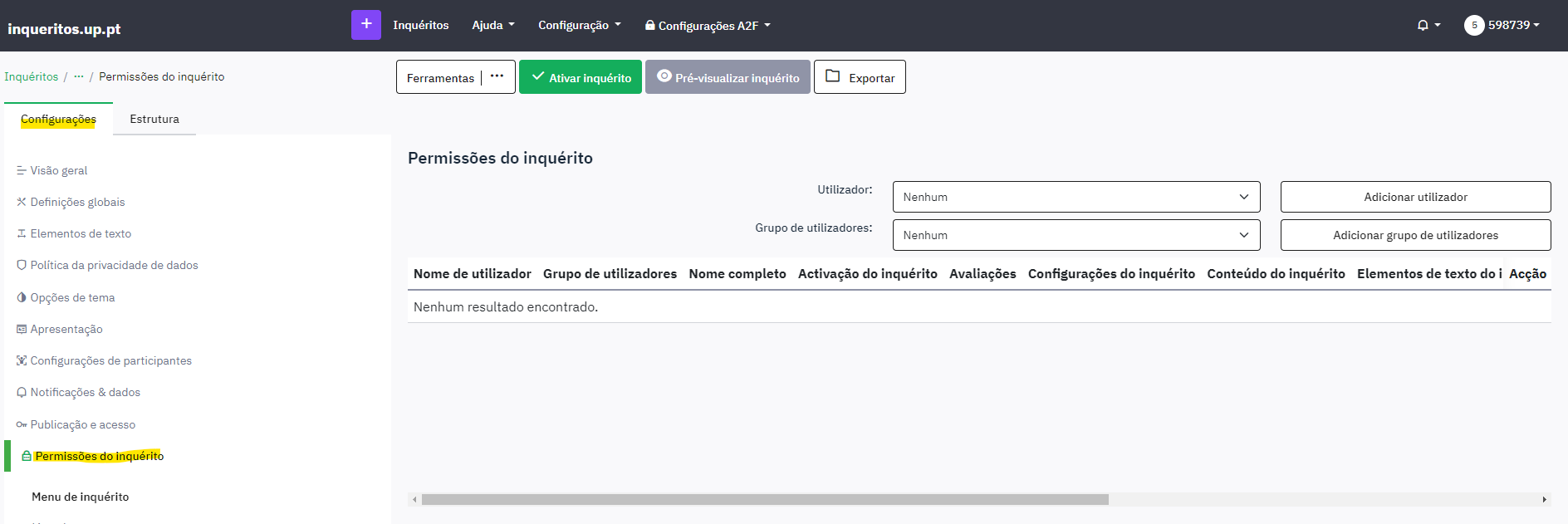Open the Grupo de utilizadores dropdown
This screenshot has width=1568, height=524.
pos(1076,235)
